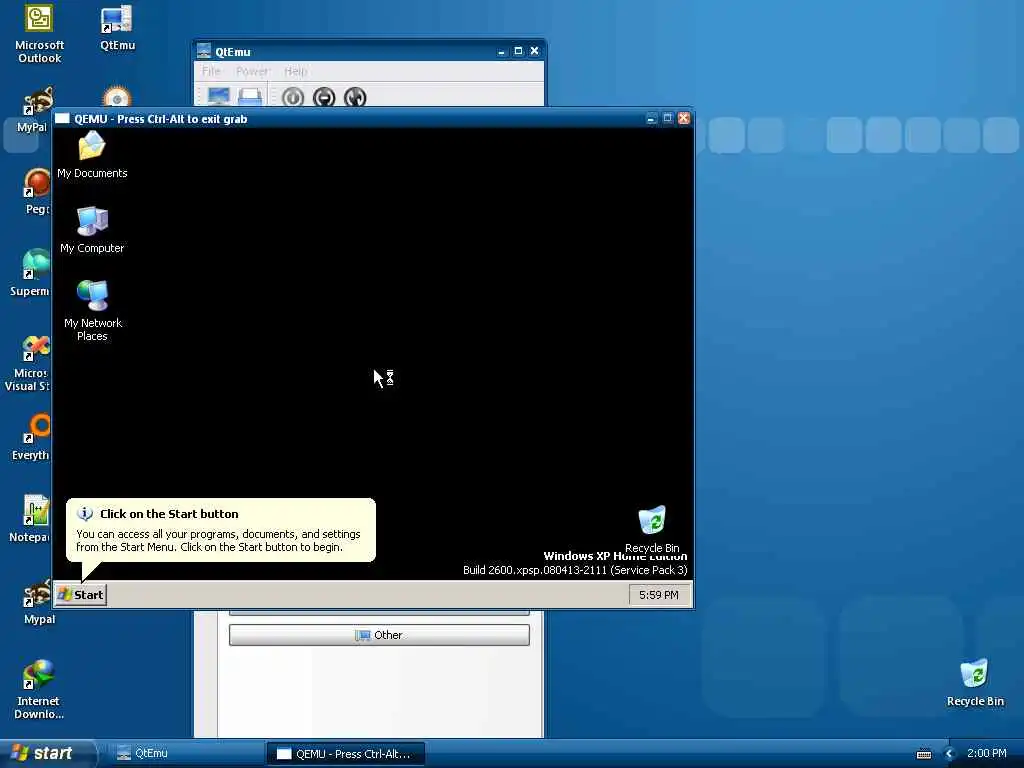Open My Documents in the QEMU guest
1024x768 pixels.
[92, 155]
